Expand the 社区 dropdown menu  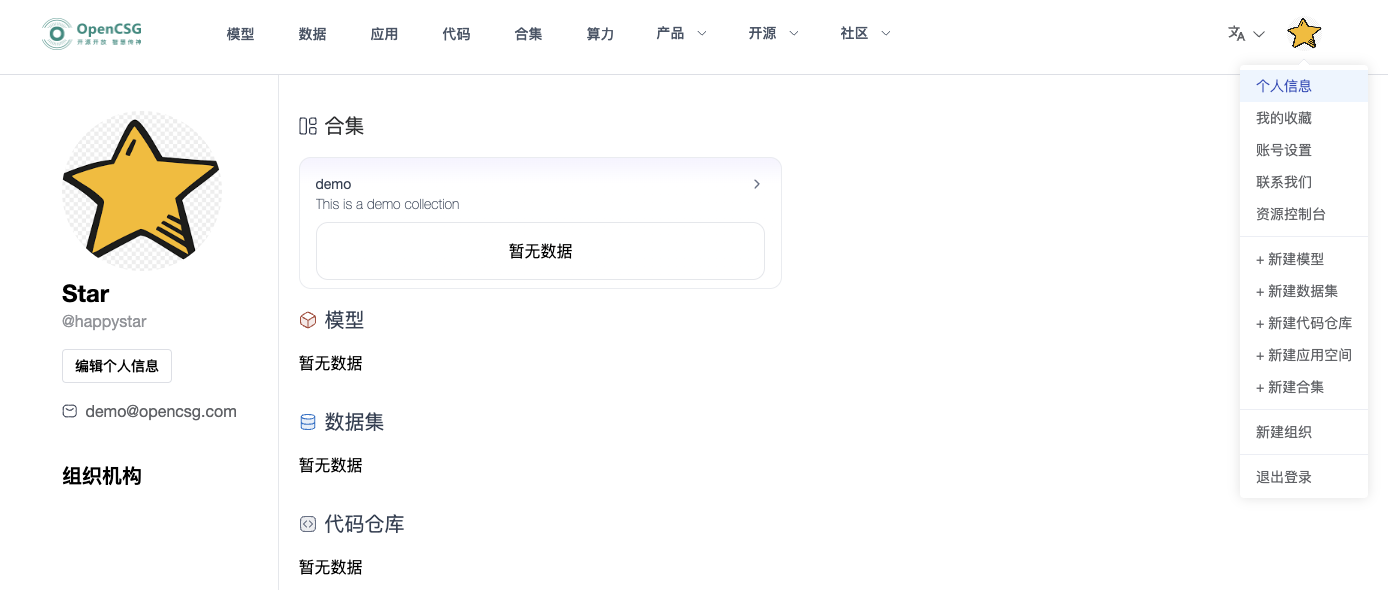pyautogui.click(x=865, y=34)
